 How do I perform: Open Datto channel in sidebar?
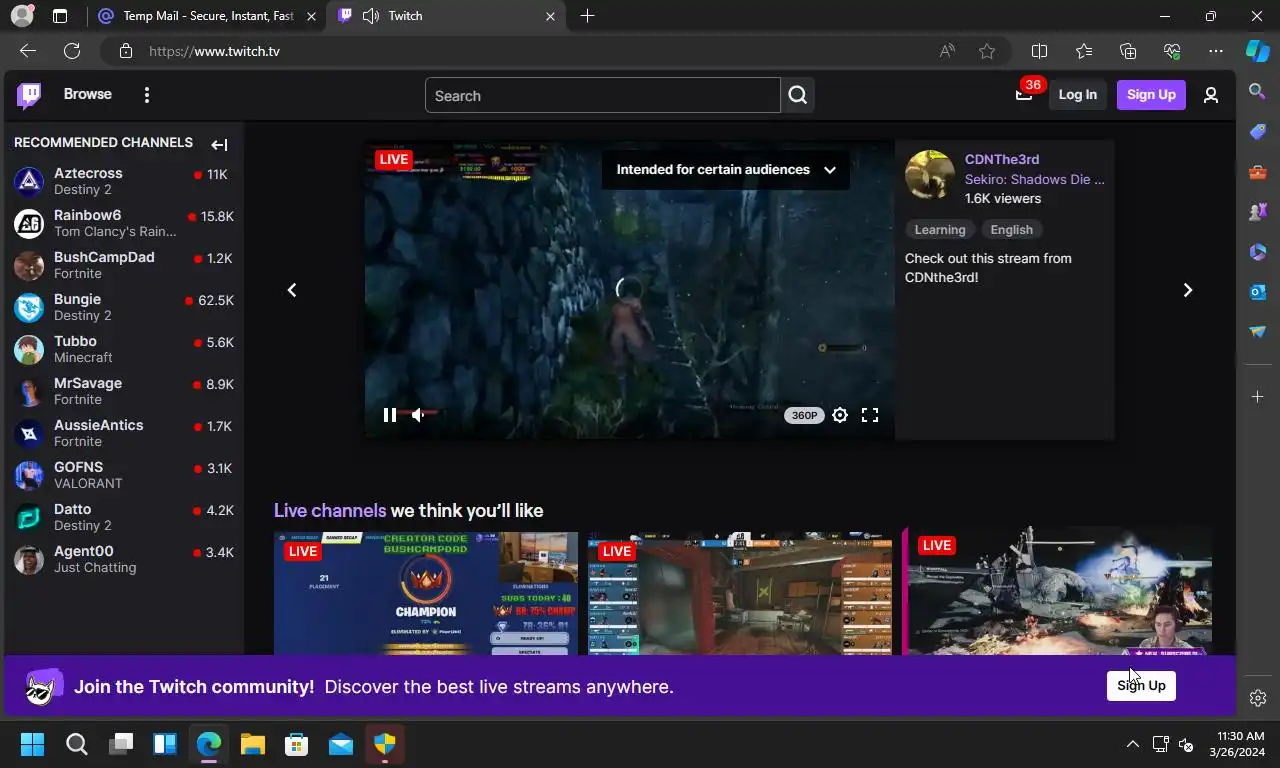[x=123, y=517]
